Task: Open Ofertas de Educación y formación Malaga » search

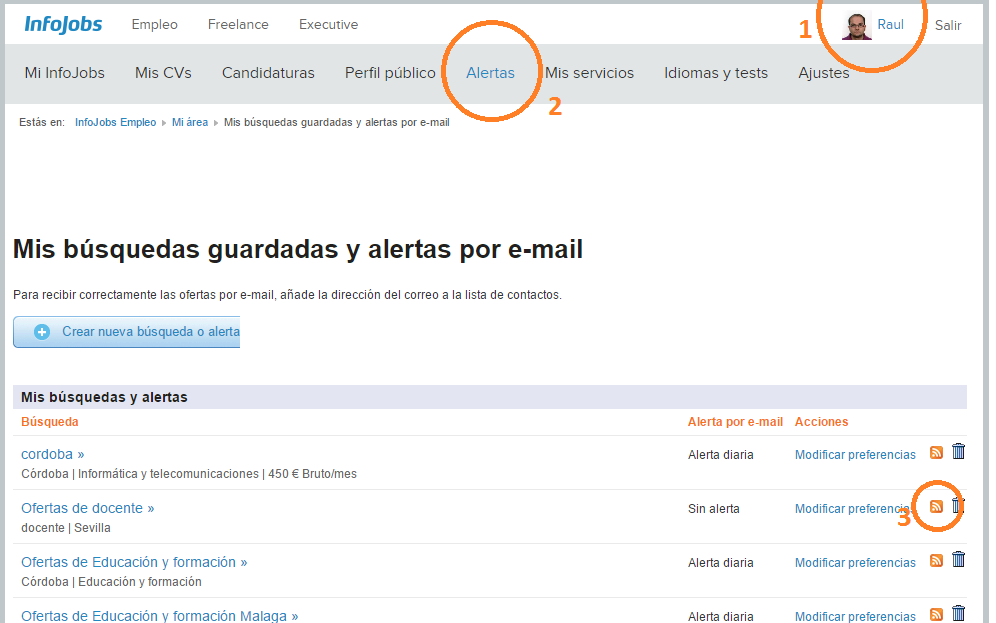Action: [159, 615]
